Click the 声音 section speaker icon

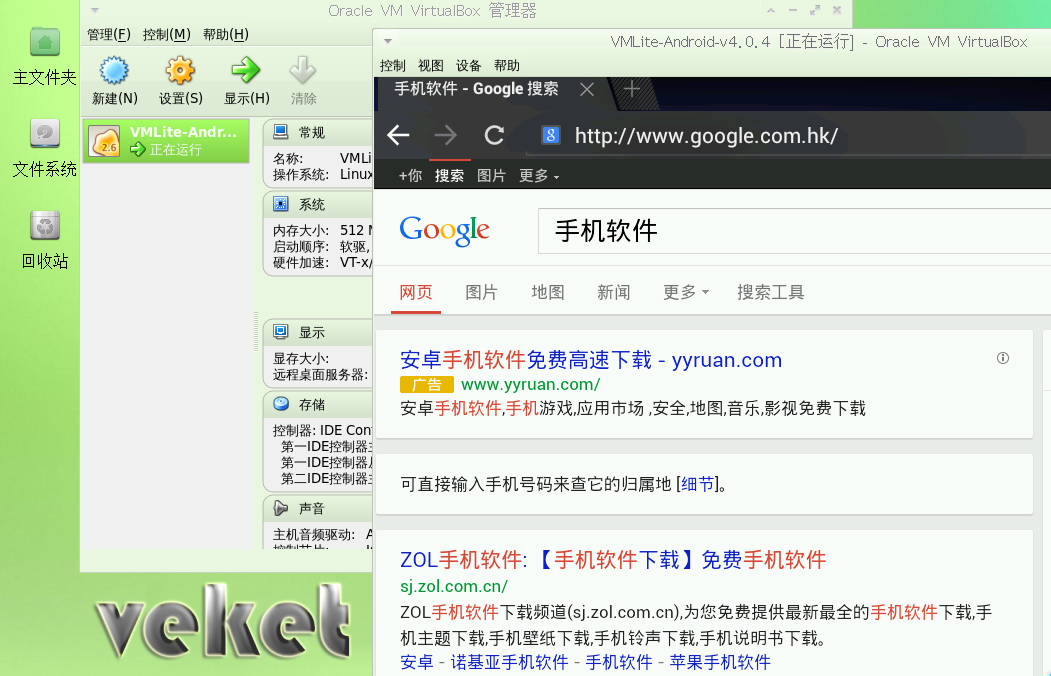(281, 508)
